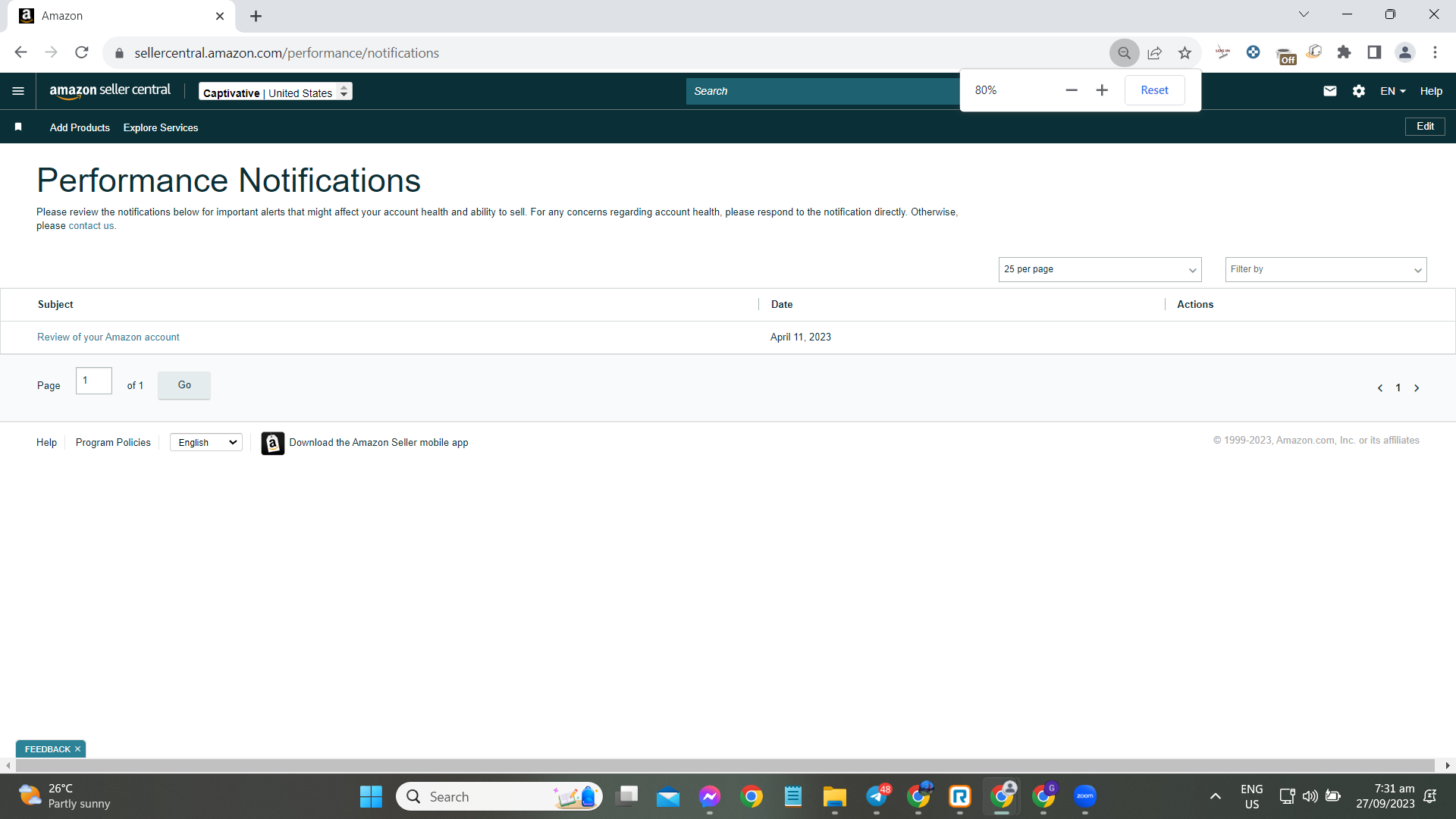Open Add Products menu item
Screen dimensions: 1456x819
click(x=80, y=127)
